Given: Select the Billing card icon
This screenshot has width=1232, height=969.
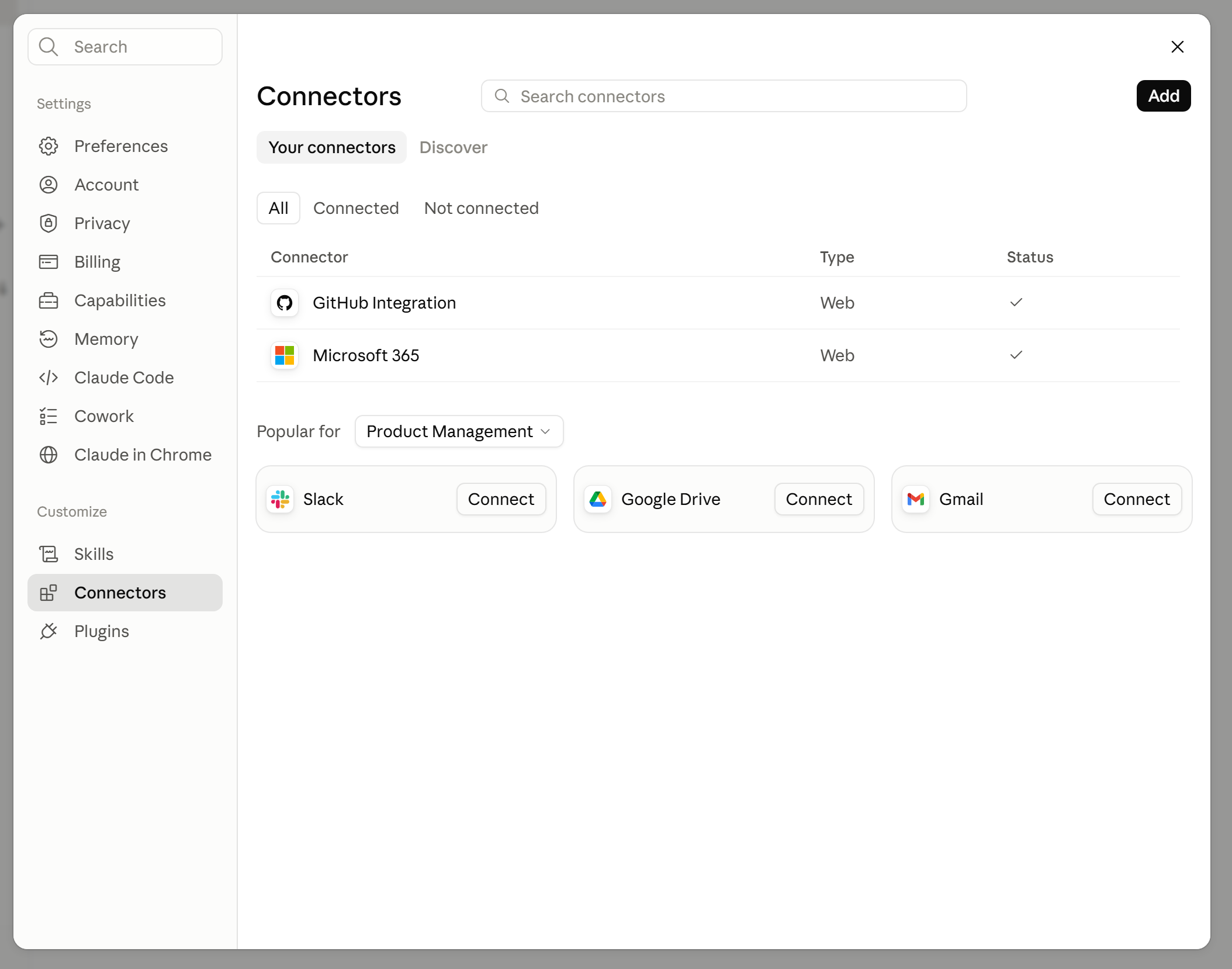Looking at the screenshot, I should pos(49,262).
